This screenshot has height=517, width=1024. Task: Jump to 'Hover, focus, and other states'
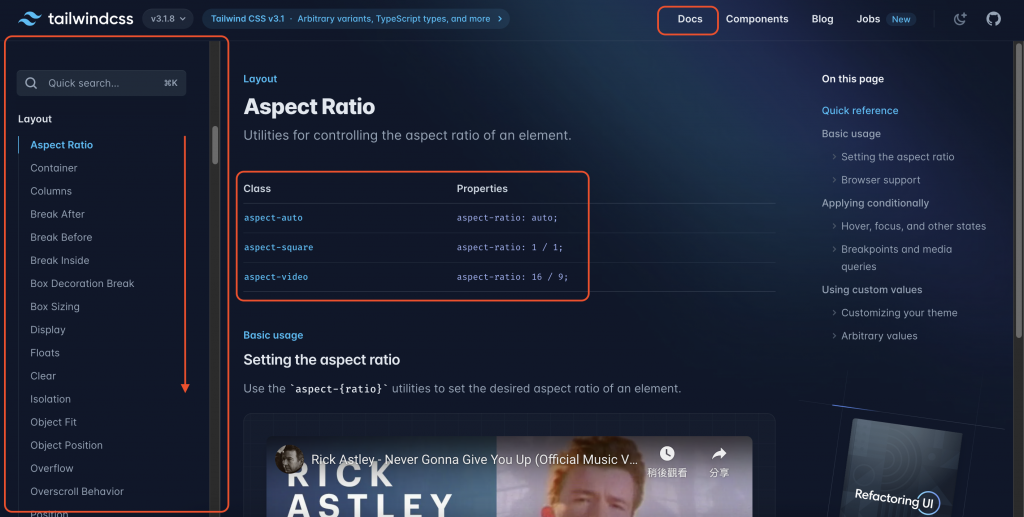pos(913,226)
